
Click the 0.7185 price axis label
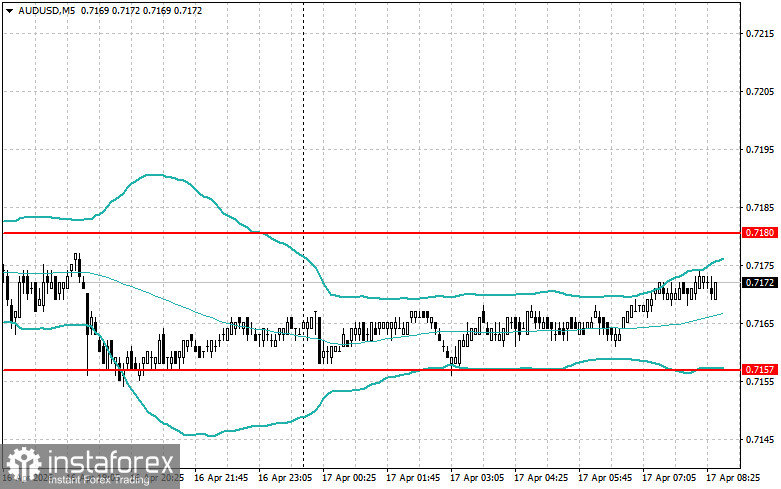coord(760,208)
